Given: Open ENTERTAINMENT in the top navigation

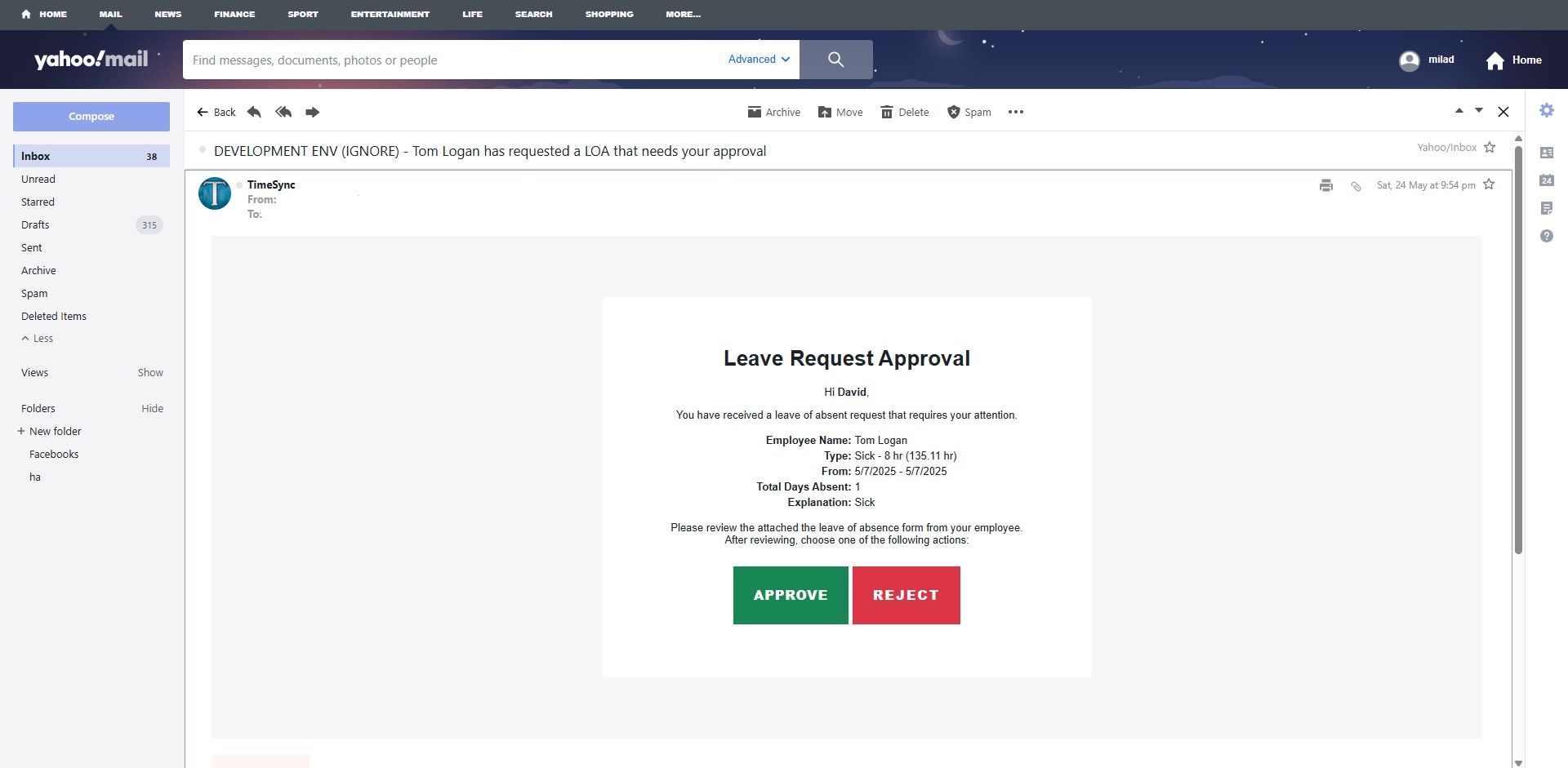Looking at the screenshot, I should click(x=390, y=14).
